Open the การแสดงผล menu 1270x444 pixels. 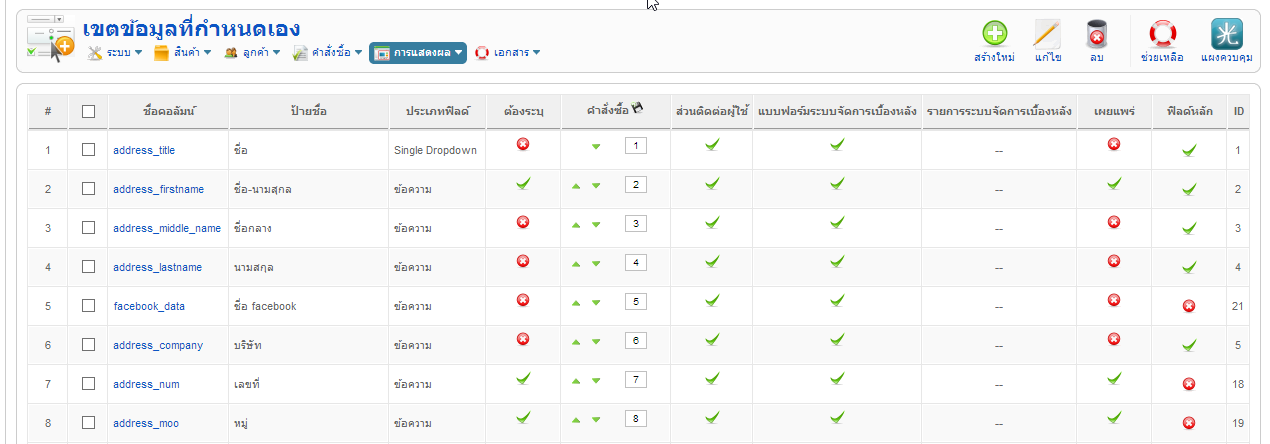pyautogui.click(x=418, y=52)
